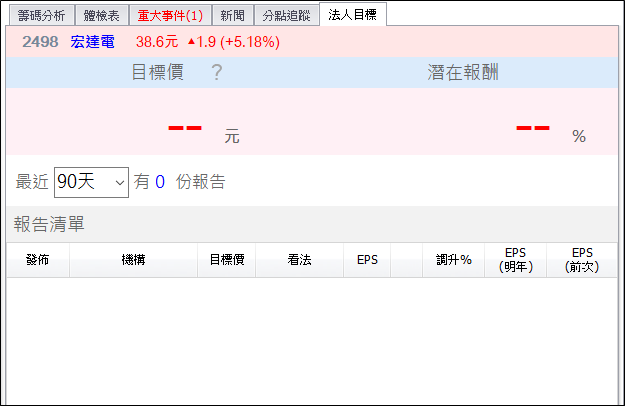Click the 潛在報酬 heading
Viewport: 625px width, 406px height.
coord(463,73)
